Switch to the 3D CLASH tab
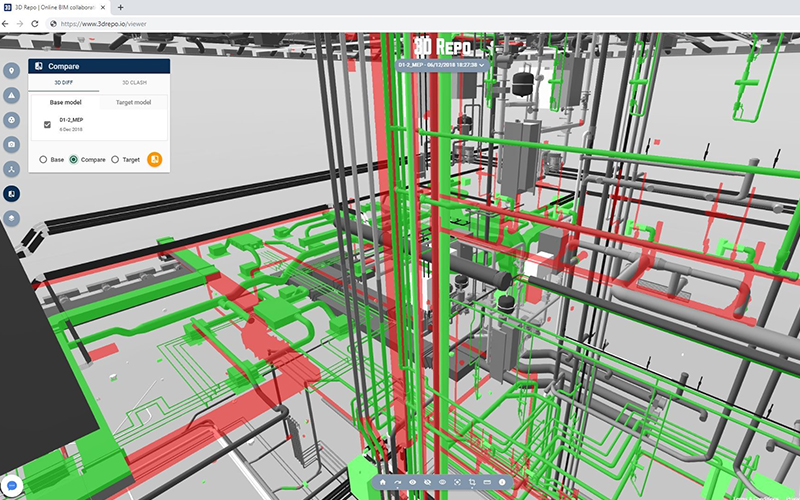The width and height of the screenshot is (800, 500). pyautogui.click(x=133, y=83)
